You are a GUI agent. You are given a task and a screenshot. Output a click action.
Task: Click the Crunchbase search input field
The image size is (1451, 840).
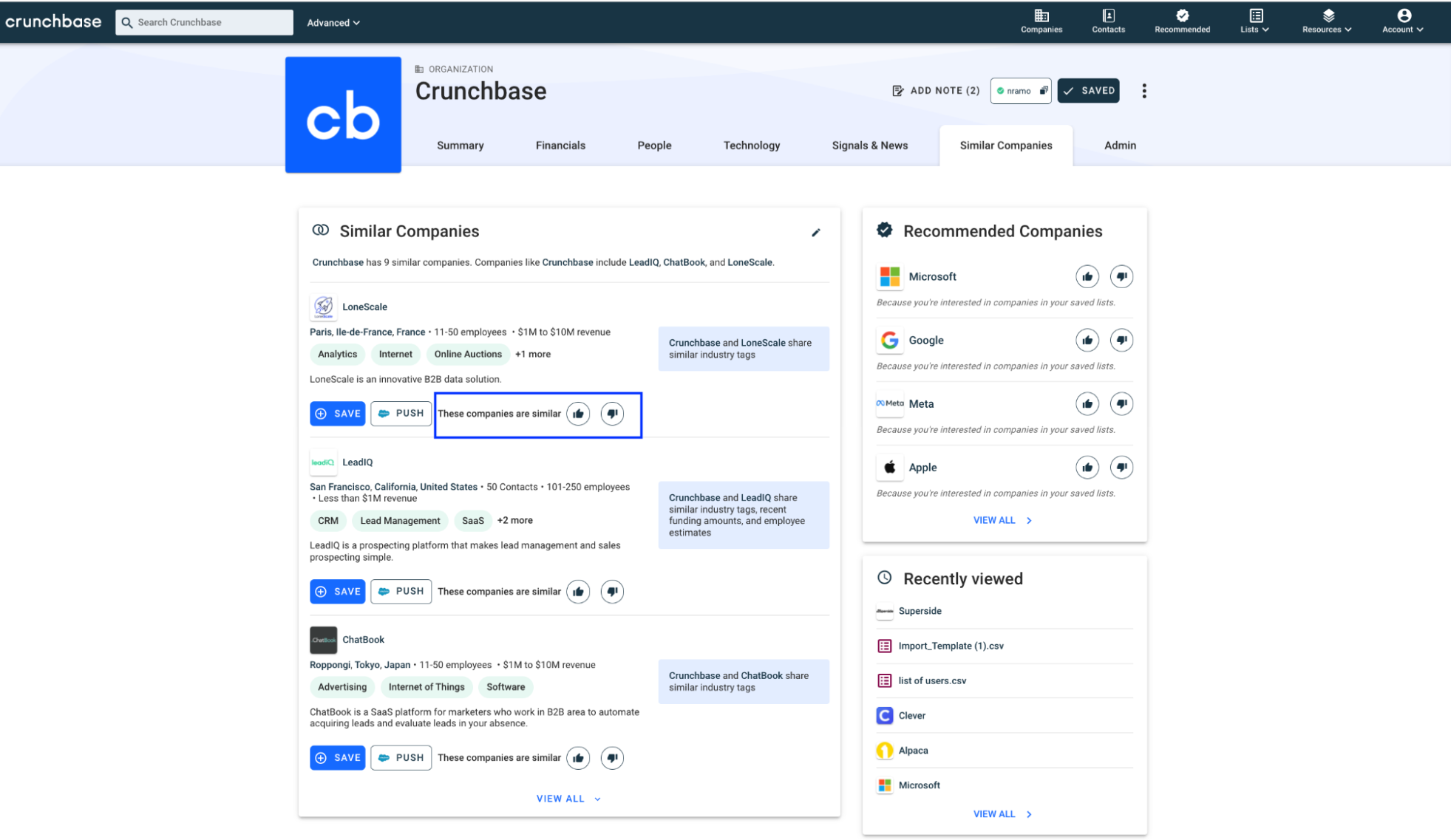coord(204,22)
